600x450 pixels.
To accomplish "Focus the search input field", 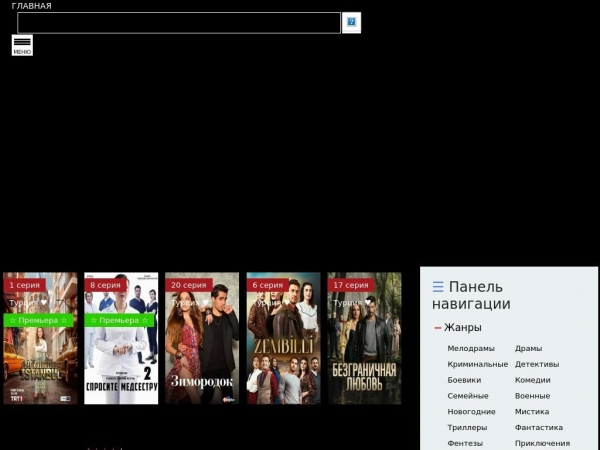I will click(179, 23).
